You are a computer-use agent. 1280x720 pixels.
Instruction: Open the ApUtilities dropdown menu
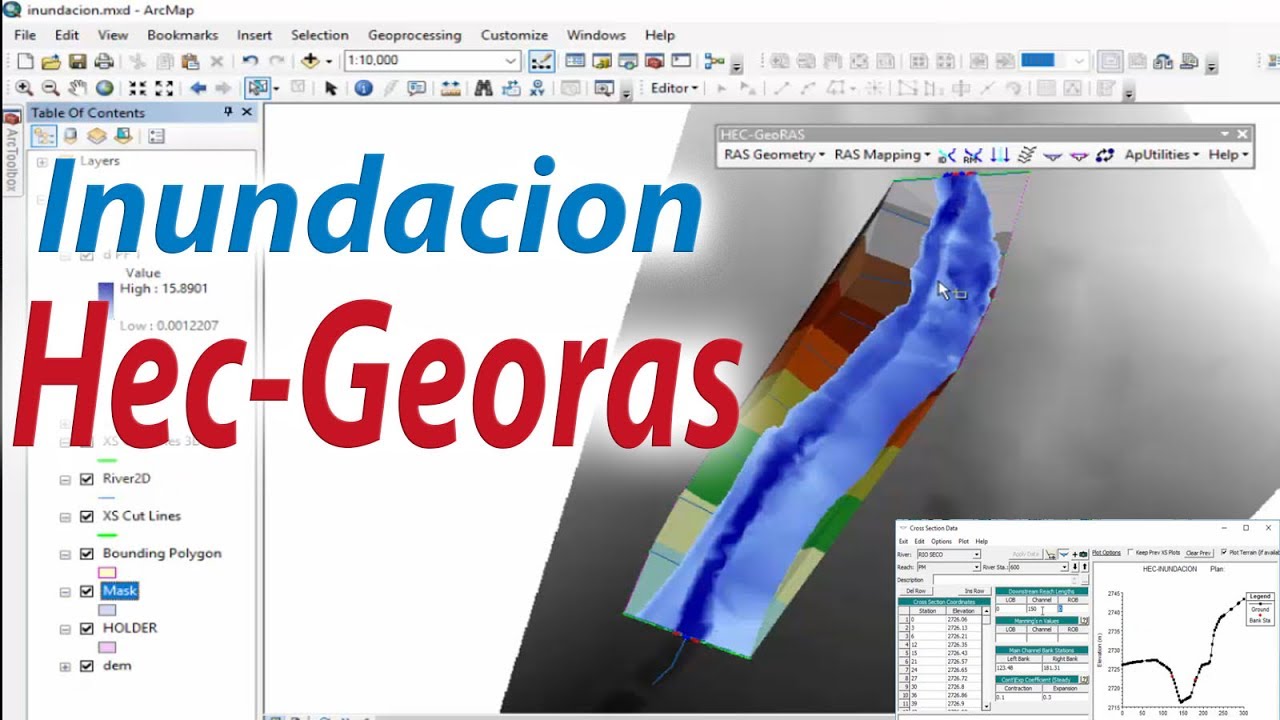click(1162, 155)
